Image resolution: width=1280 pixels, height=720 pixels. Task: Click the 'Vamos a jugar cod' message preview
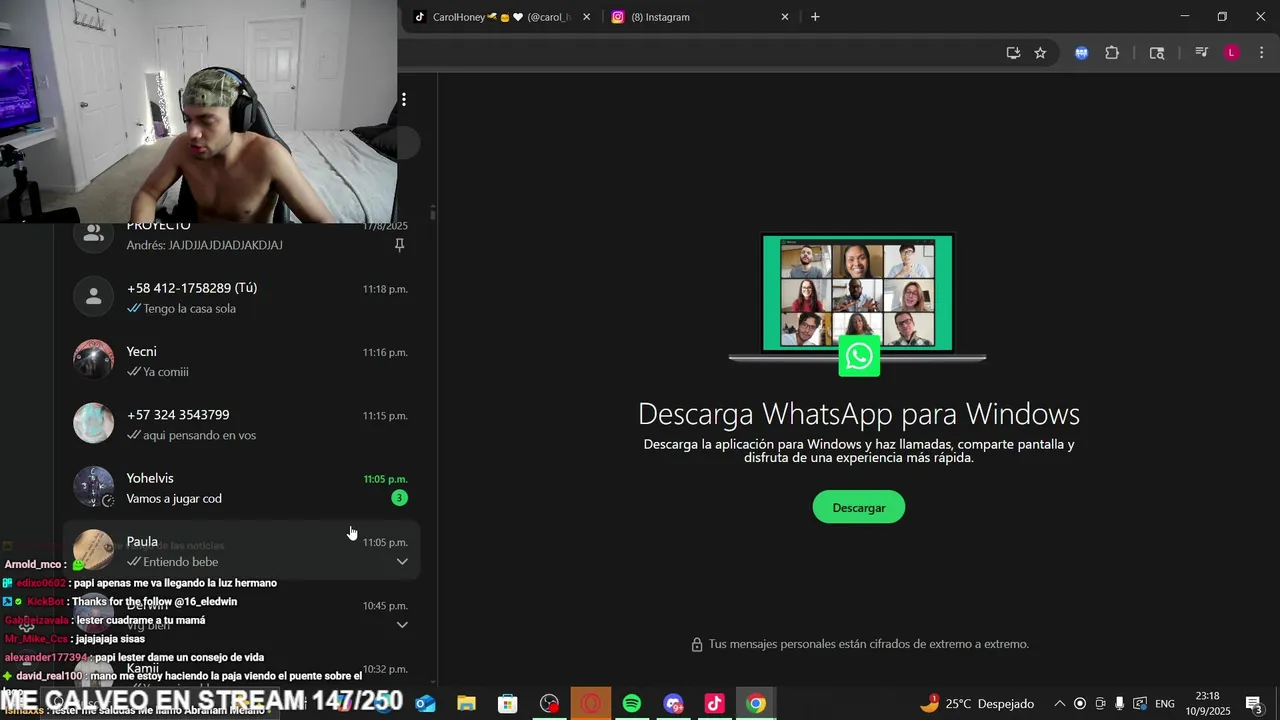coord(174,498)
